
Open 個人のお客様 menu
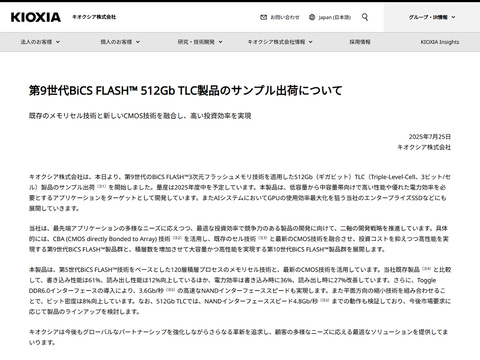(x=120, y=42)
